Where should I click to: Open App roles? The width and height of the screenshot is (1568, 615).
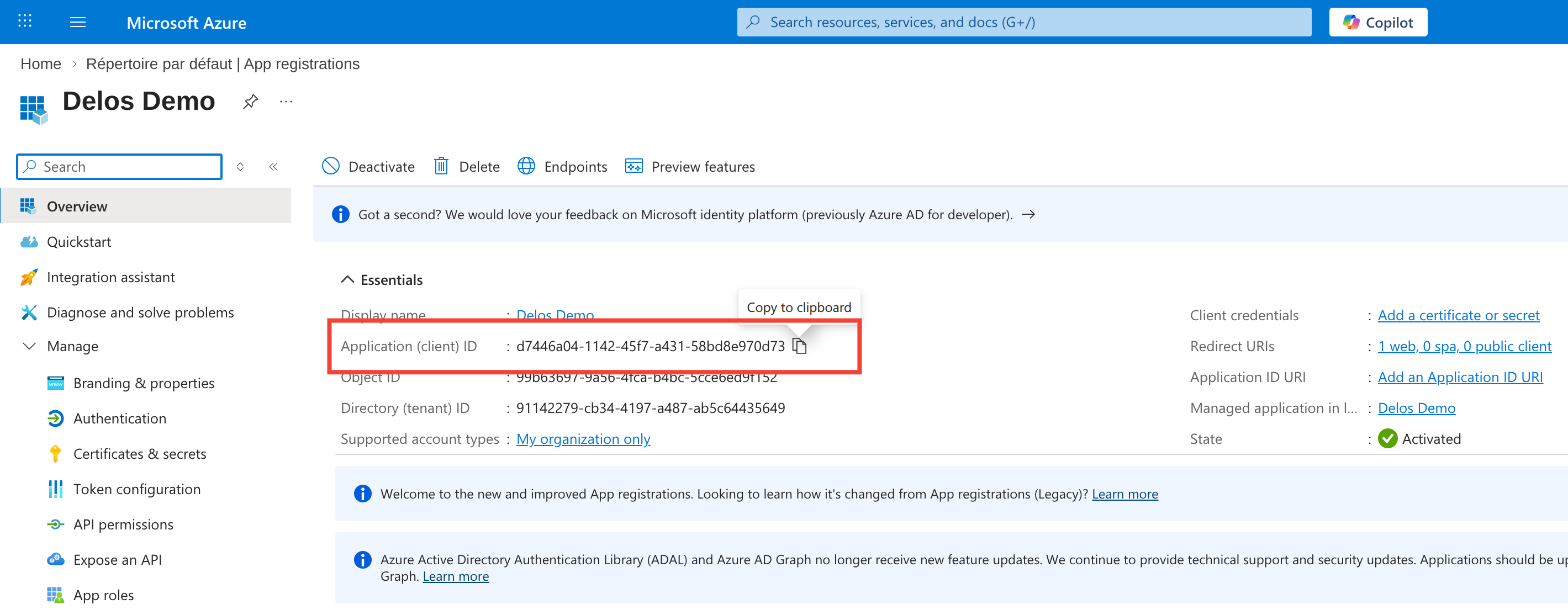(90, 595)
